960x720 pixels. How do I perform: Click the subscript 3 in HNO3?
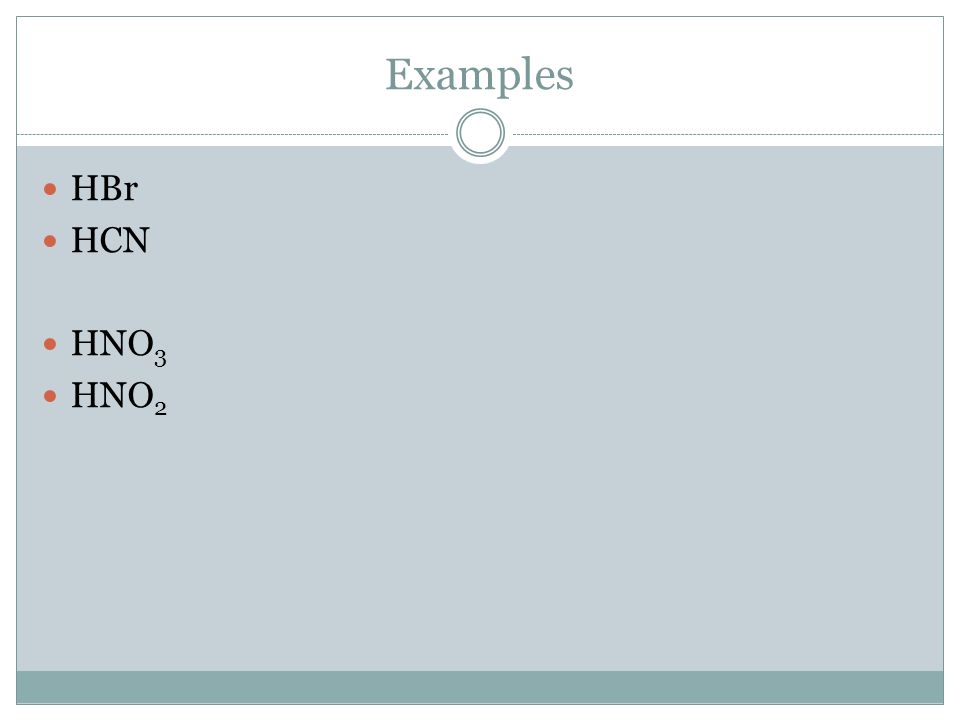(160, 359)
